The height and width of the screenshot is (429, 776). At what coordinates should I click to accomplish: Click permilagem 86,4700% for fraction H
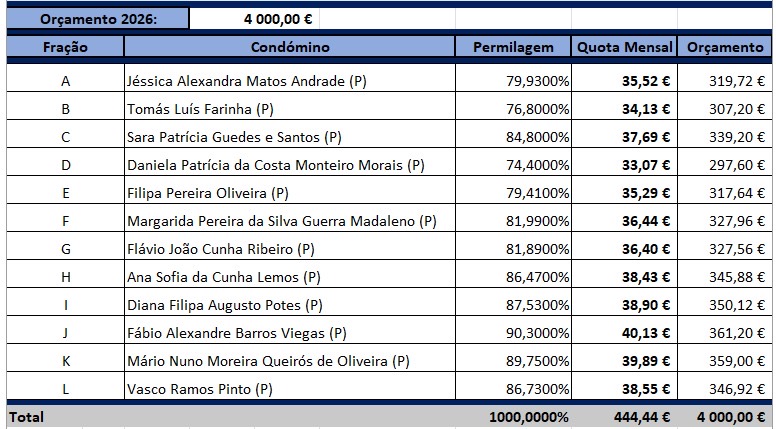513,277
